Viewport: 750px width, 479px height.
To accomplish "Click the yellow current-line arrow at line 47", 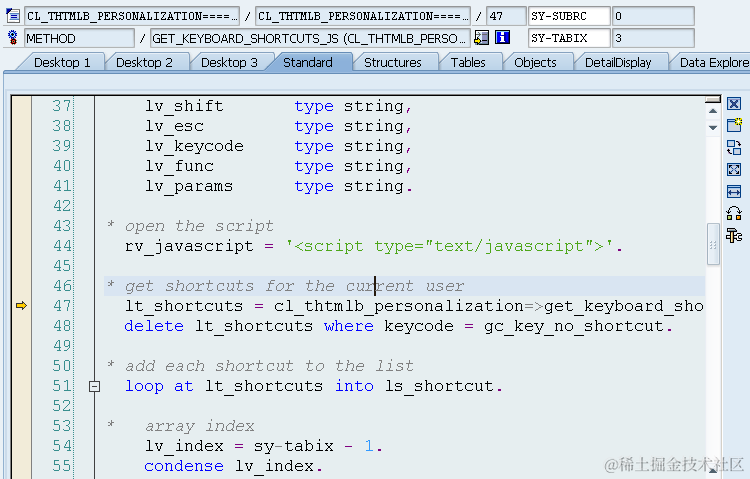I will [21, 305].
